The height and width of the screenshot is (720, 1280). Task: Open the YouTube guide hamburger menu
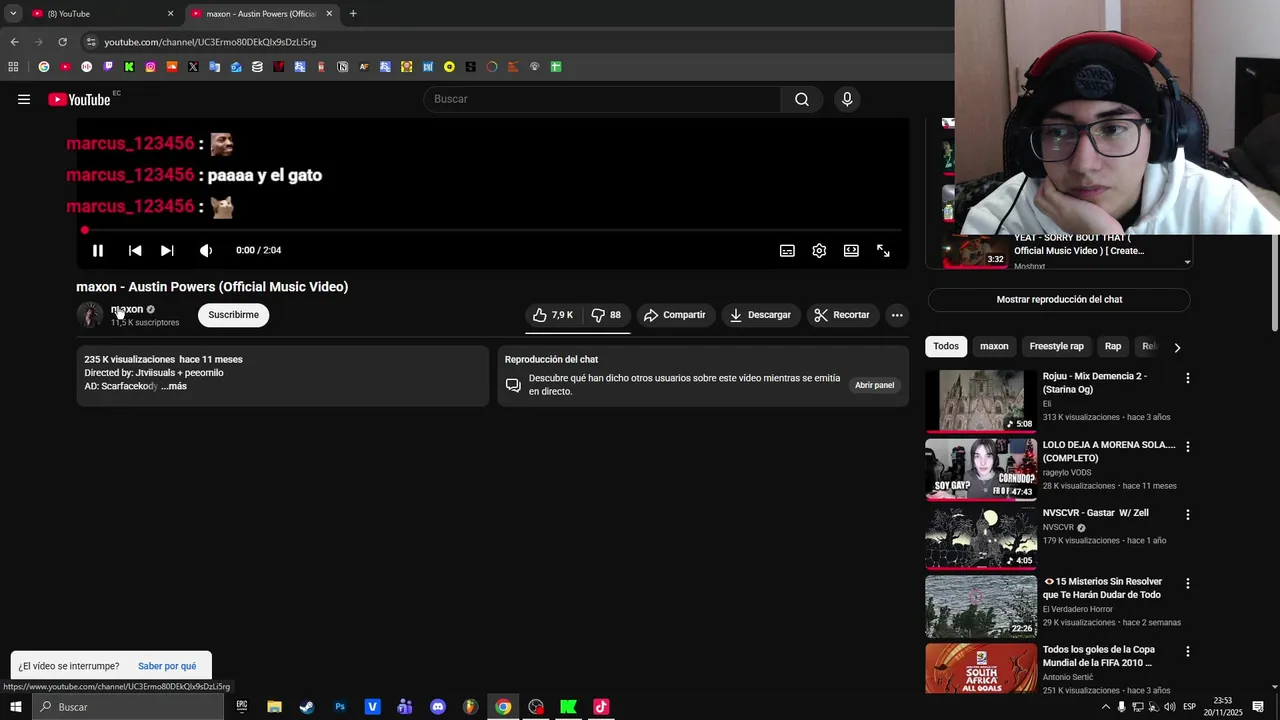click(x=24, y=99)
